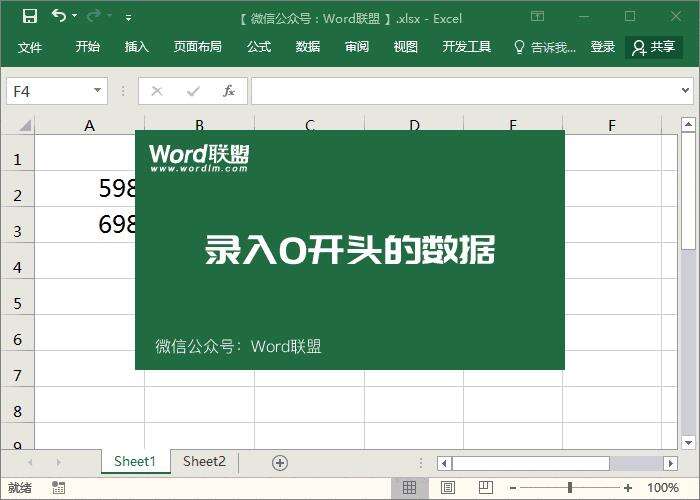Image resolution: width=700 pixels, height=500 pixels.
Task: Click zoom out minus button
Action: tap(513, 488)
